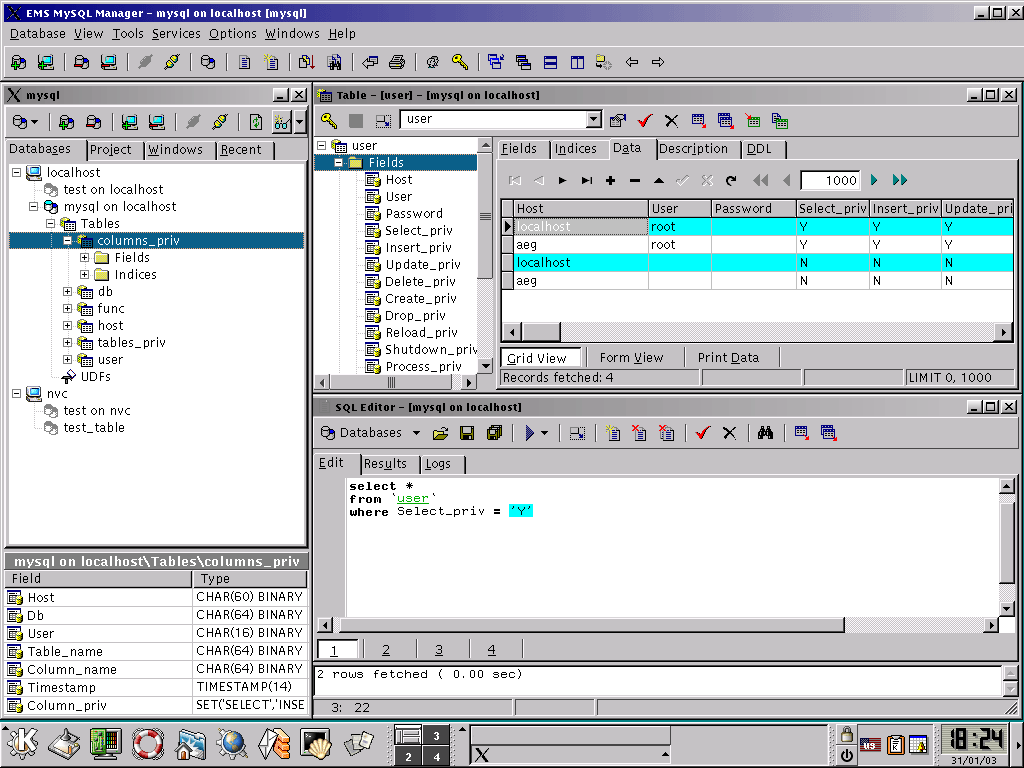
Task: Expand the tables_priv table node
Action: [67, 342]
